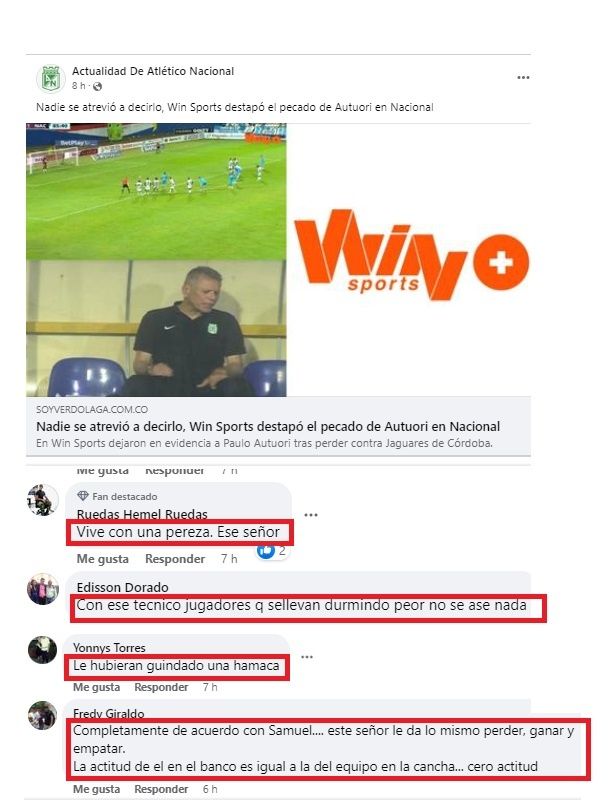Open Edisson Dorado profile avatar

click(43, 589)
